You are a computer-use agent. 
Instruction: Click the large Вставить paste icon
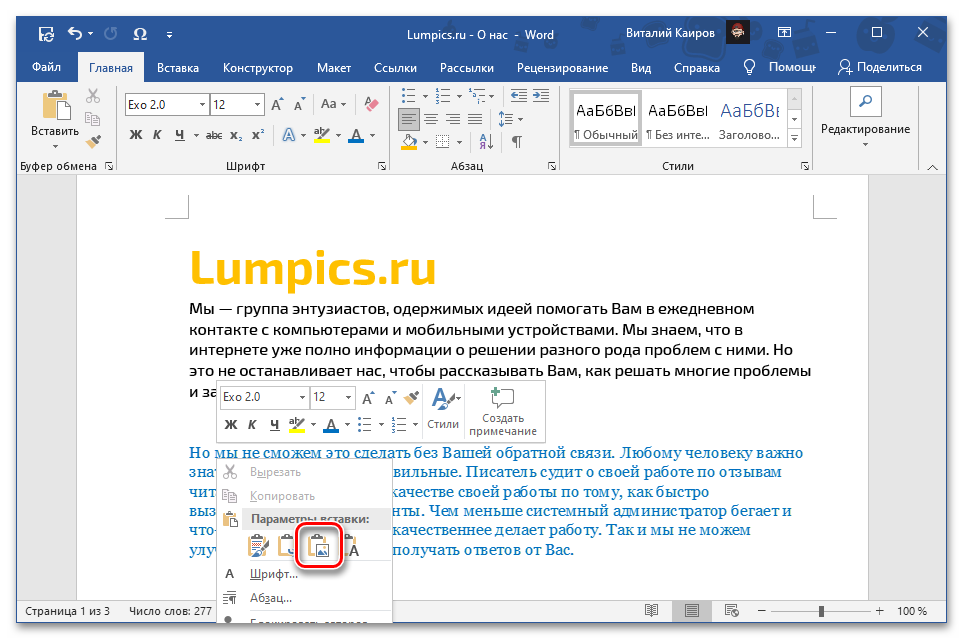click(x=56, y=105)
